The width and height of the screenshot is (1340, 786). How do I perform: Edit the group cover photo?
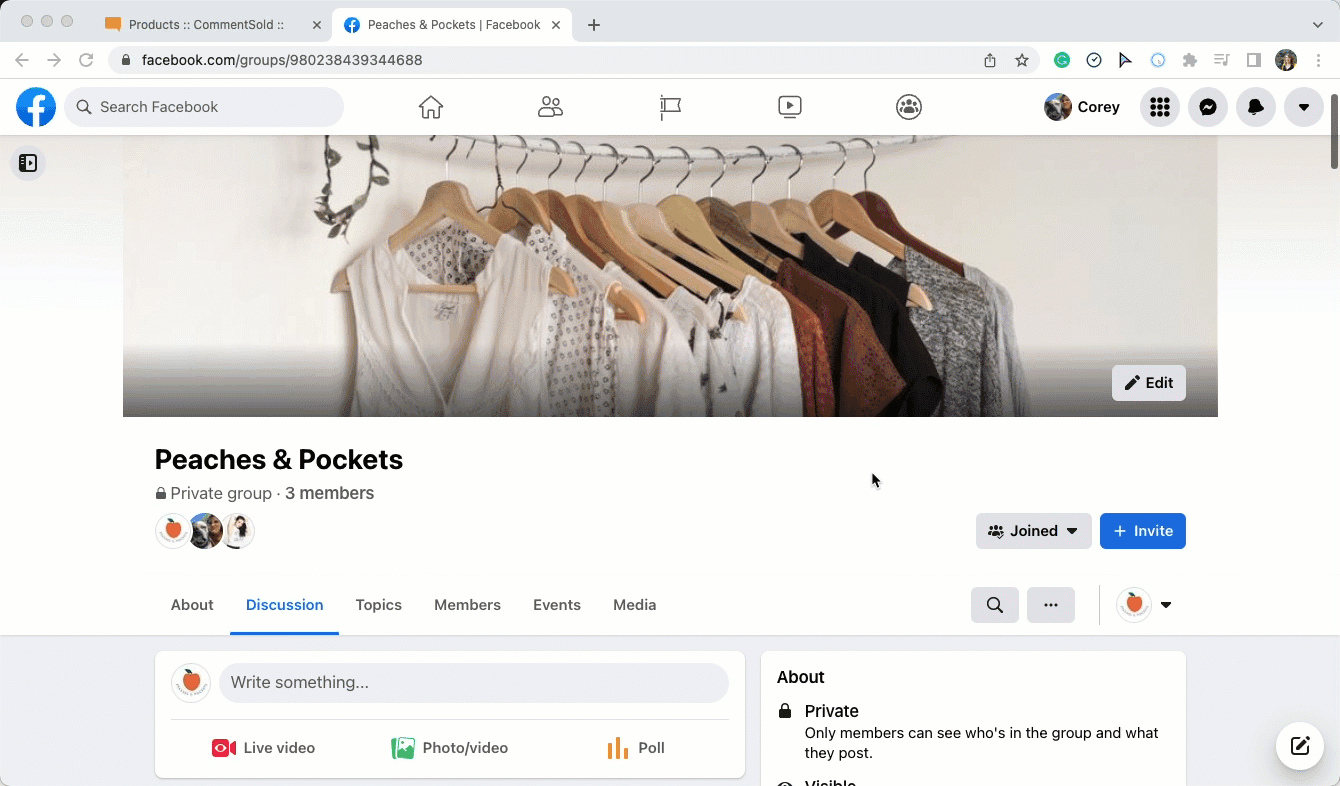tap(1148, 383)
